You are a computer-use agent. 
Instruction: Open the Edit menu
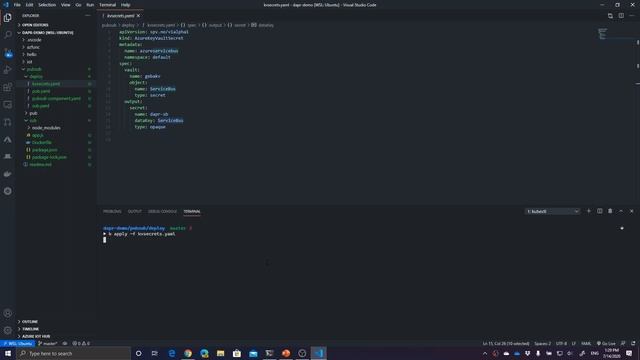(x=29, y=5)
